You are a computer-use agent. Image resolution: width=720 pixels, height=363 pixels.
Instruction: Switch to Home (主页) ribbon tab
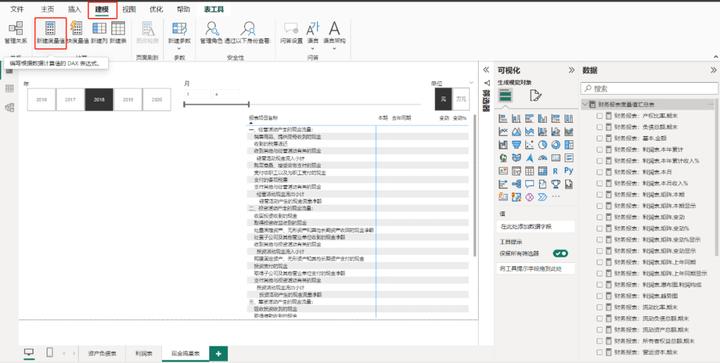(x=47, y=9)
